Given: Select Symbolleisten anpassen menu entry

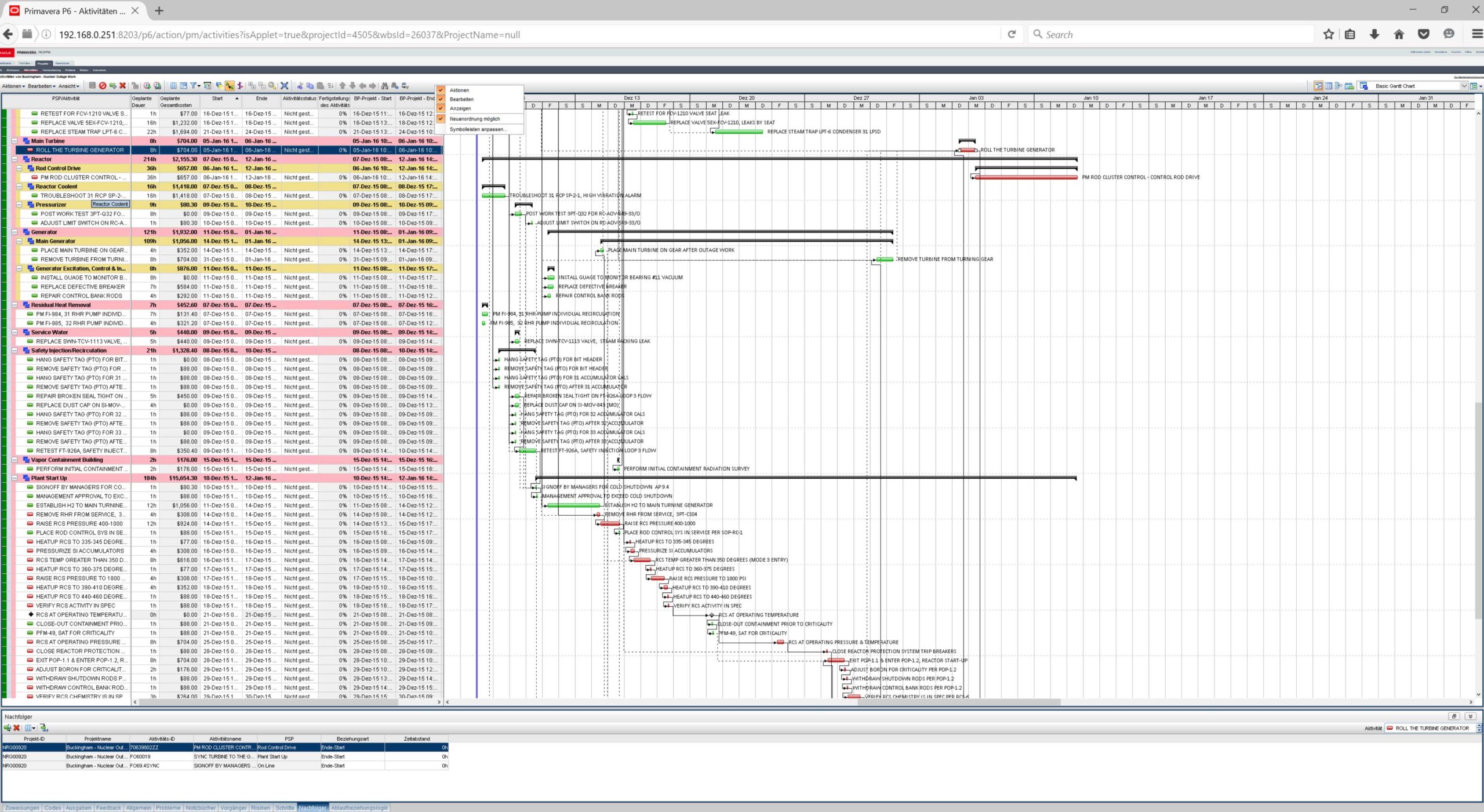Looking at the screenshot, I should [477, 129].
